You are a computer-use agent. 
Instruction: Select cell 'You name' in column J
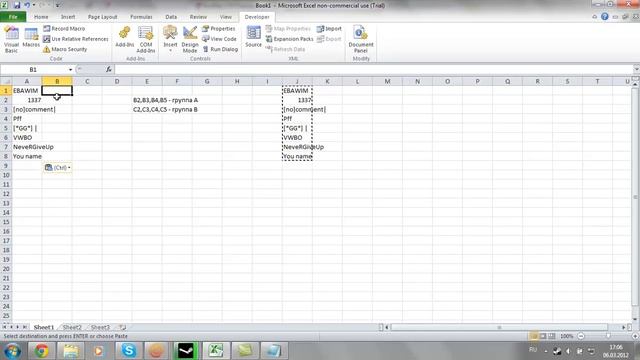tap(297, 156)
